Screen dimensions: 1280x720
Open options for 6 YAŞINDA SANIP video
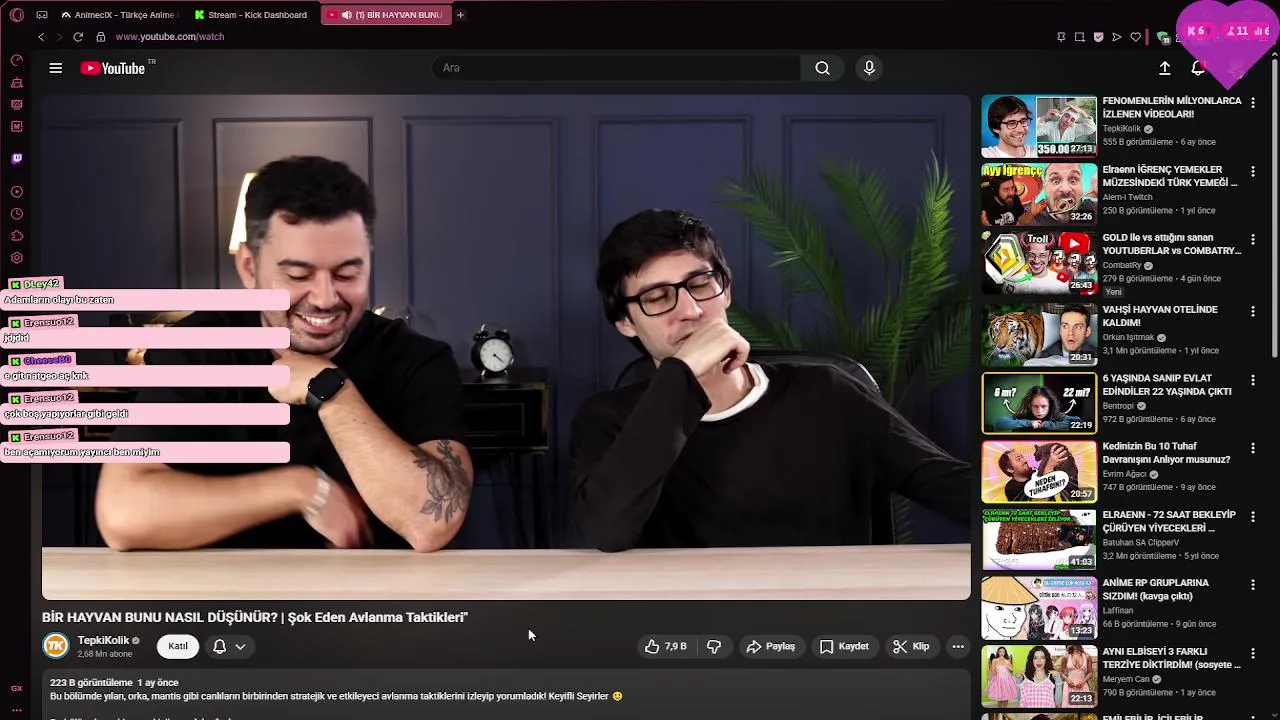click(1253, 379)
